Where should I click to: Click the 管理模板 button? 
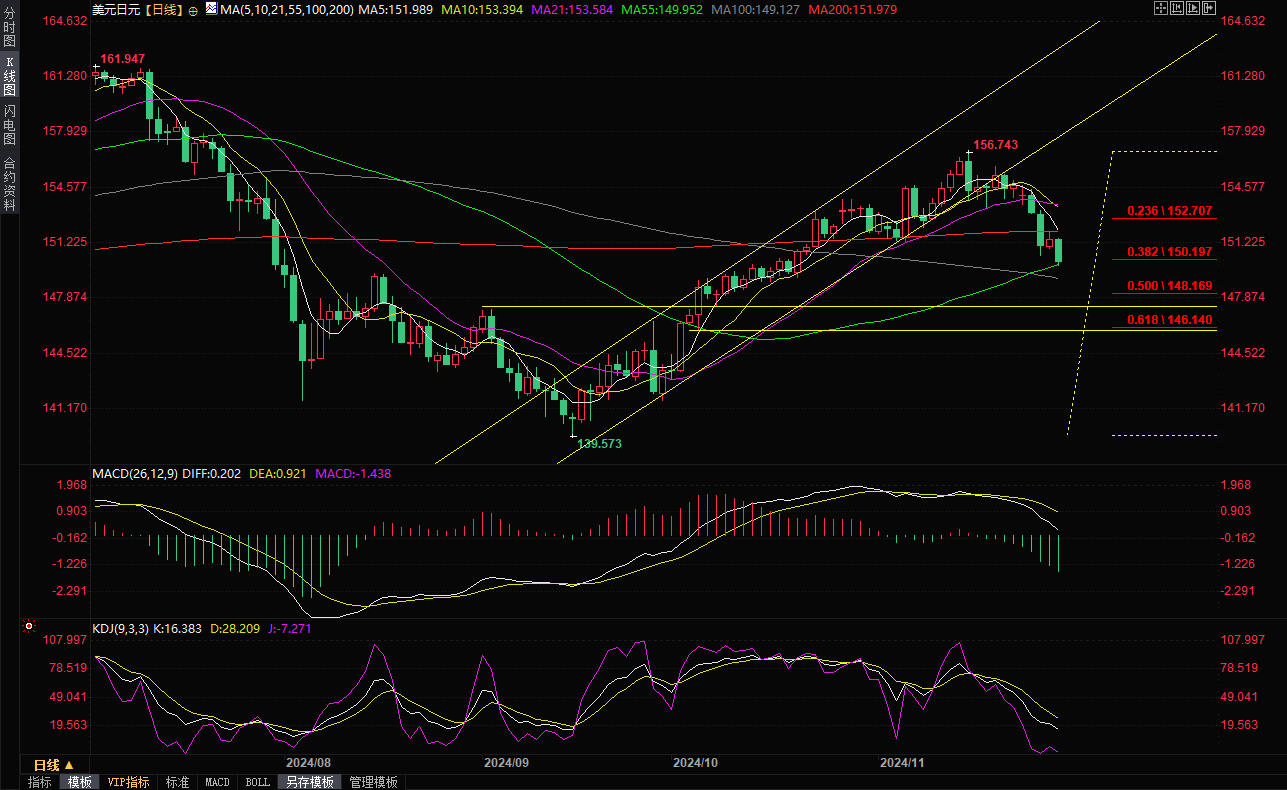pos(373,782)
